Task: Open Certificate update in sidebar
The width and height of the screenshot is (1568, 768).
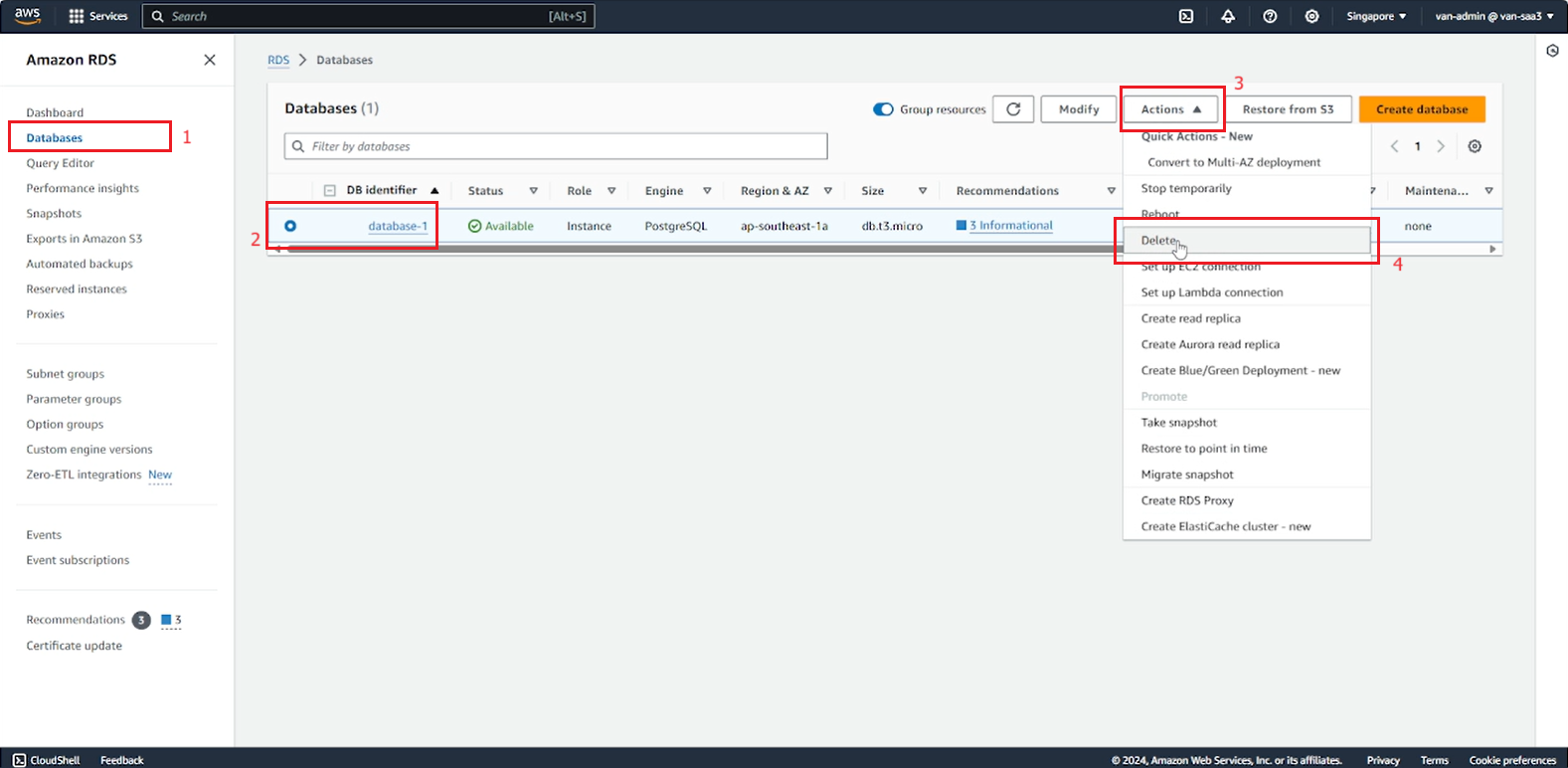Action: pyautogui.click(x=75, y=646)
